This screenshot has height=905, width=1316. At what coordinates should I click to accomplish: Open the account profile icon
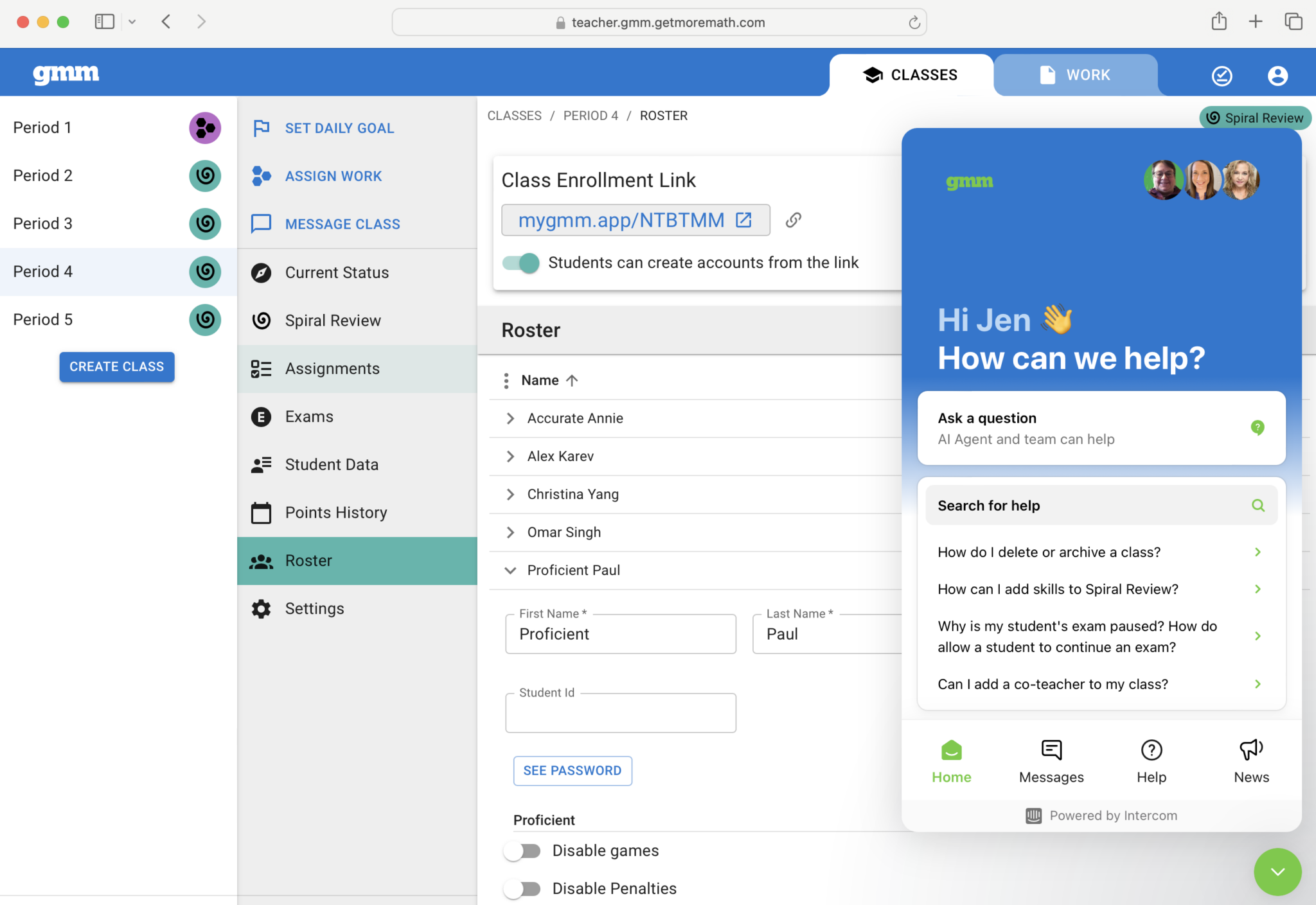[x=1277, y=76]
